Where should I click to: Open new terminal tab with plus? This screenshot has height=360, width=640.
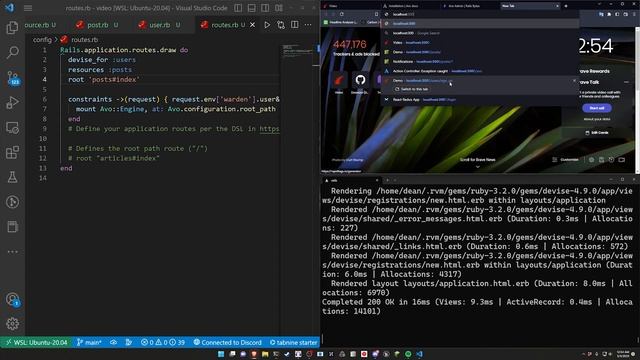click(x=387, y=180)
